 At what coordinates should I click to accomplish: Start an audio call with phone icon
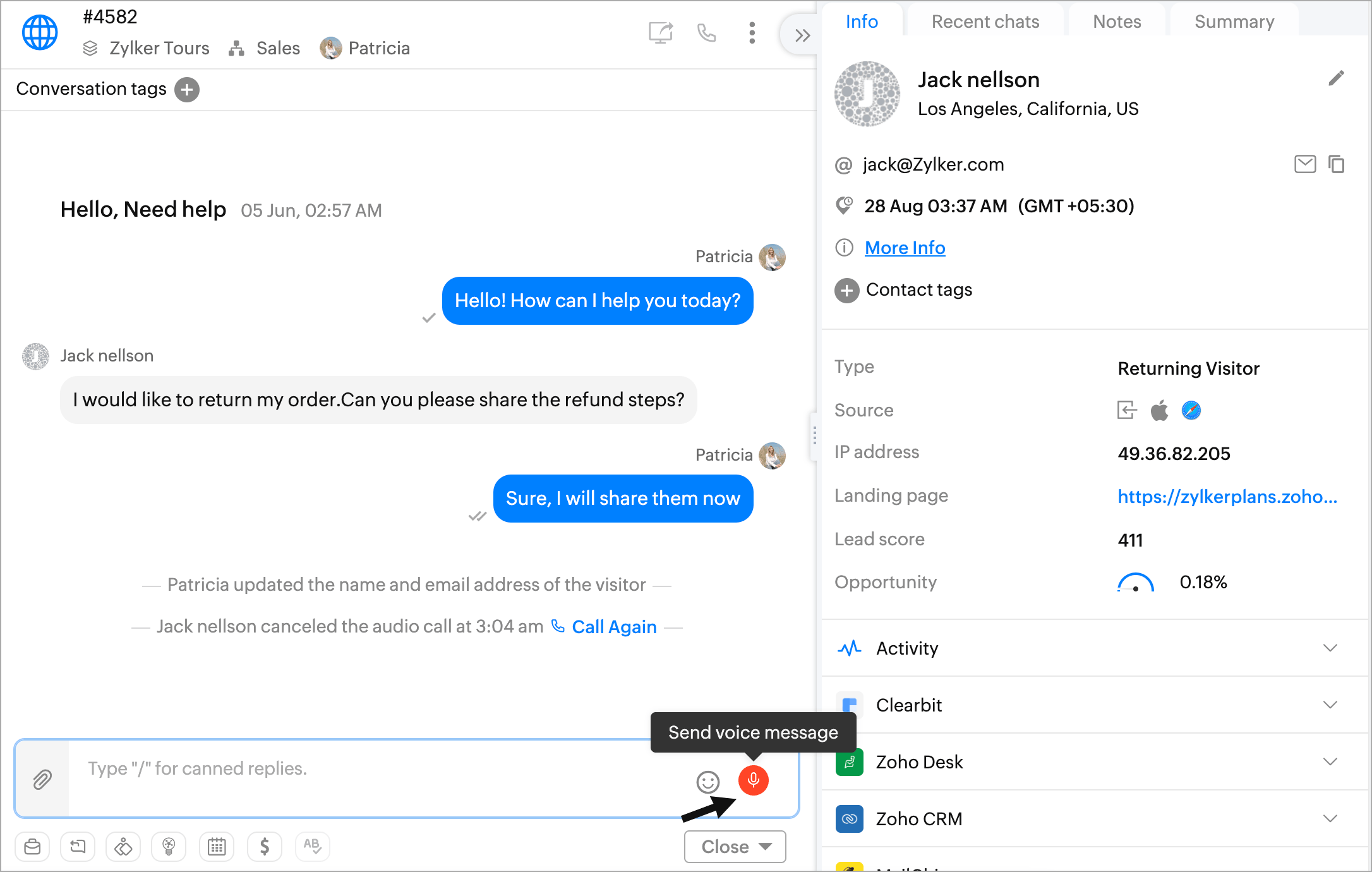tap(706, 33)
